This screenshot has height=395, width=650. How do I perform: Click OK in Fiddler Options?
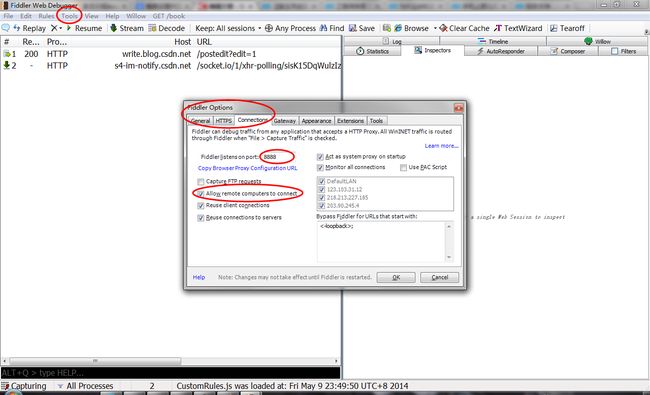click(x=396, y=277)
